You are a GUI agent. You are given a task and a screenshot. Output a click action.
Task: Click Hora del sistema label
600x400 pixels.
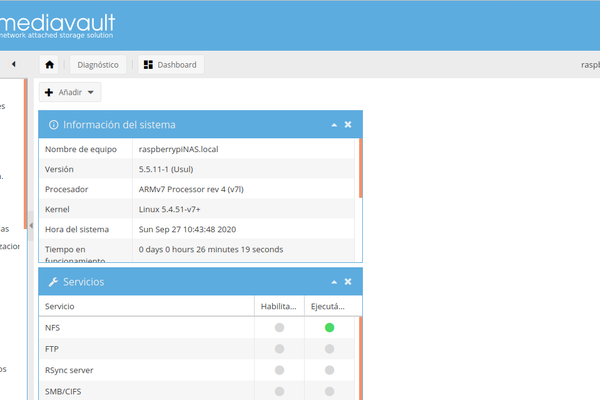[x=77, y=229]
